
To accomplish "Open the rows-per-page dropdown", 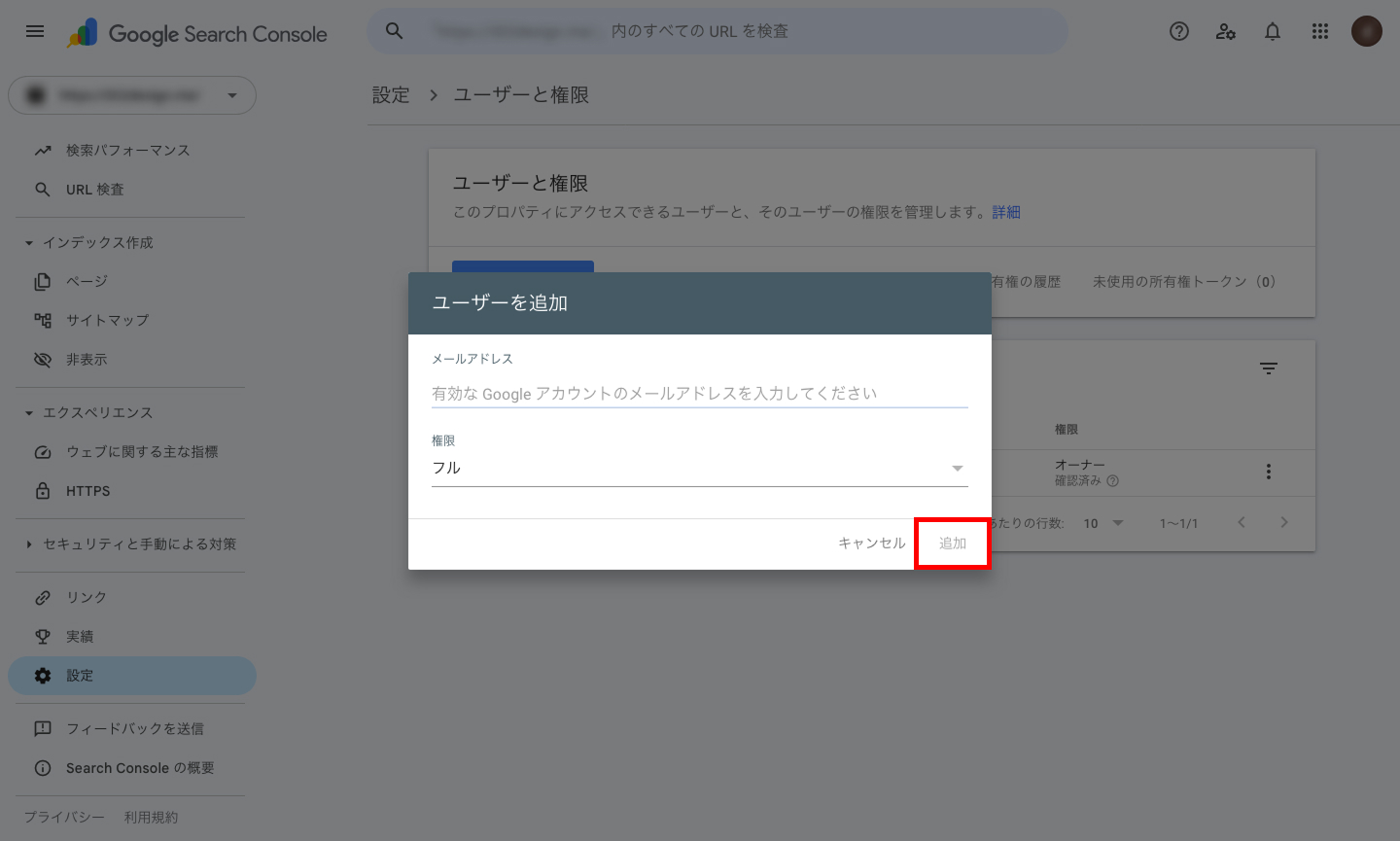I will coord(1103,523).
